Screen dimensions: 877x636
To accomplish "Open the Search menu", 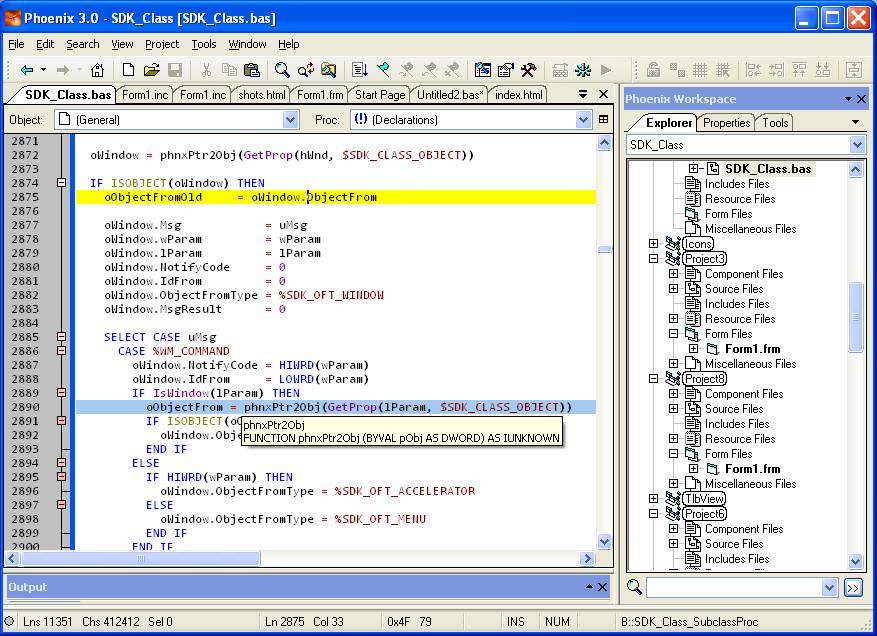I will coord(83,44).
